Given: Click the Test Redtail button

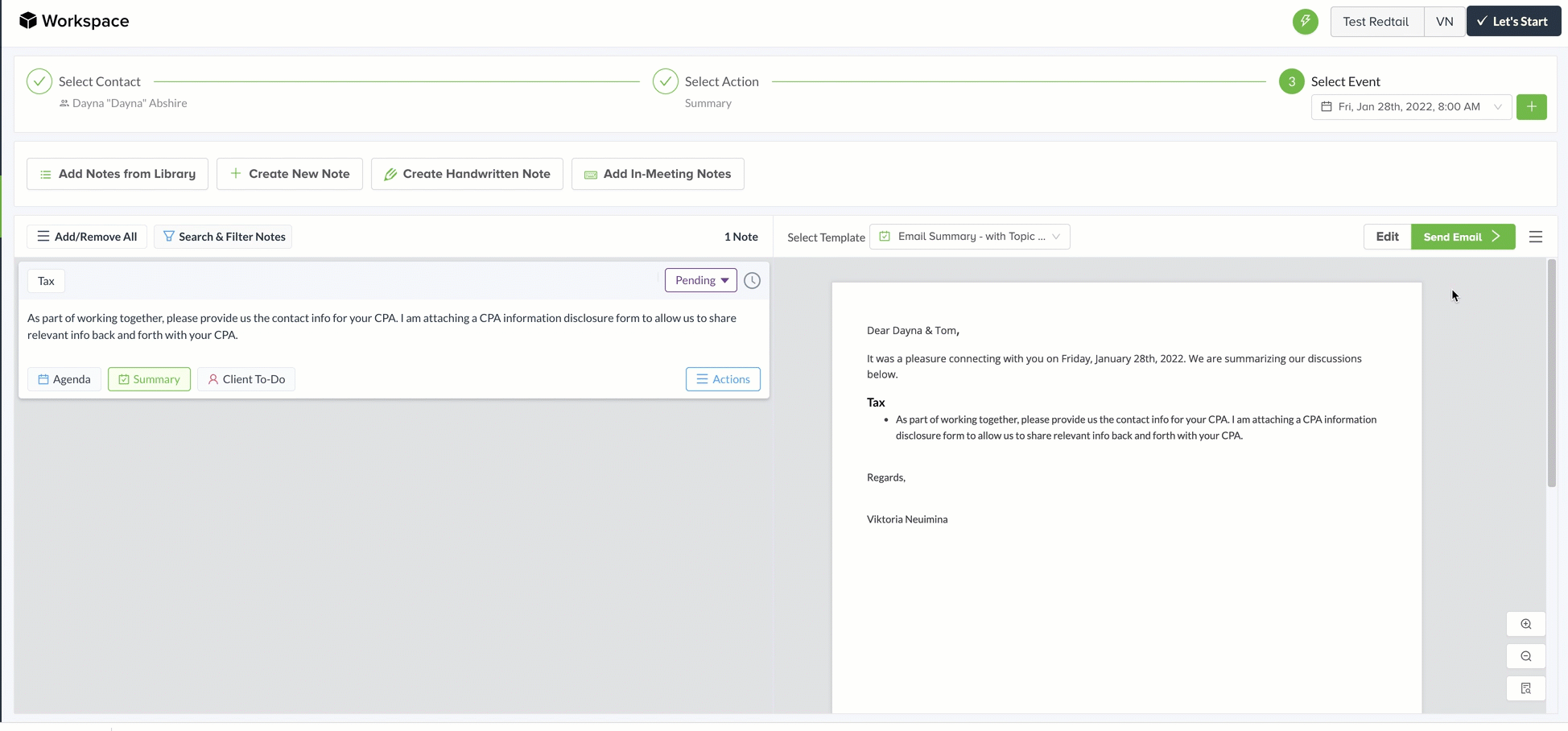Looking at the screenshot, I should coord(1376,21).
